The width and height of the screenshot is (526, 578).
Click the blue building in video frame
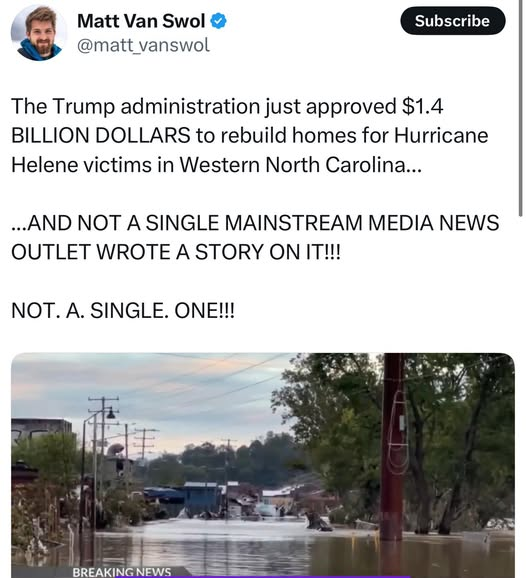pos(202,498)
